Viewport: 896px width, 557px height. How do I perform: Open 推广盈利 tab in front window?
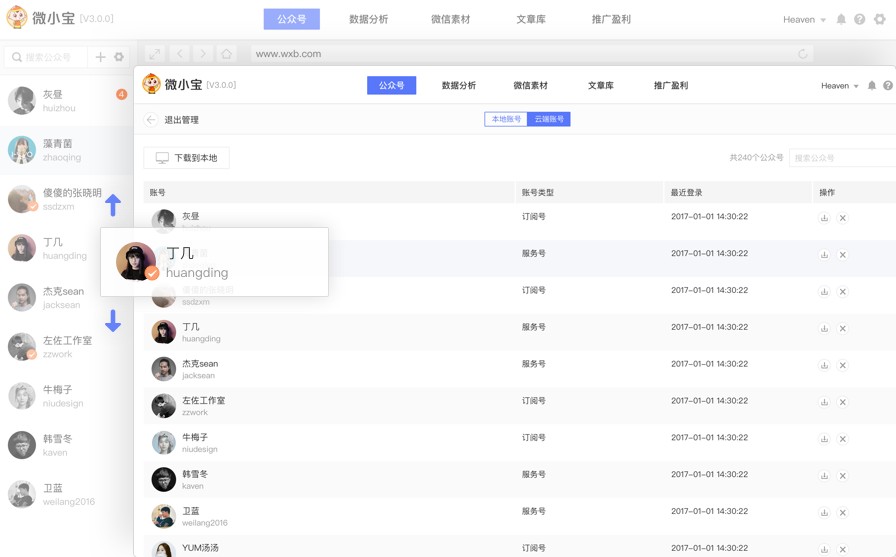[670, 85]
